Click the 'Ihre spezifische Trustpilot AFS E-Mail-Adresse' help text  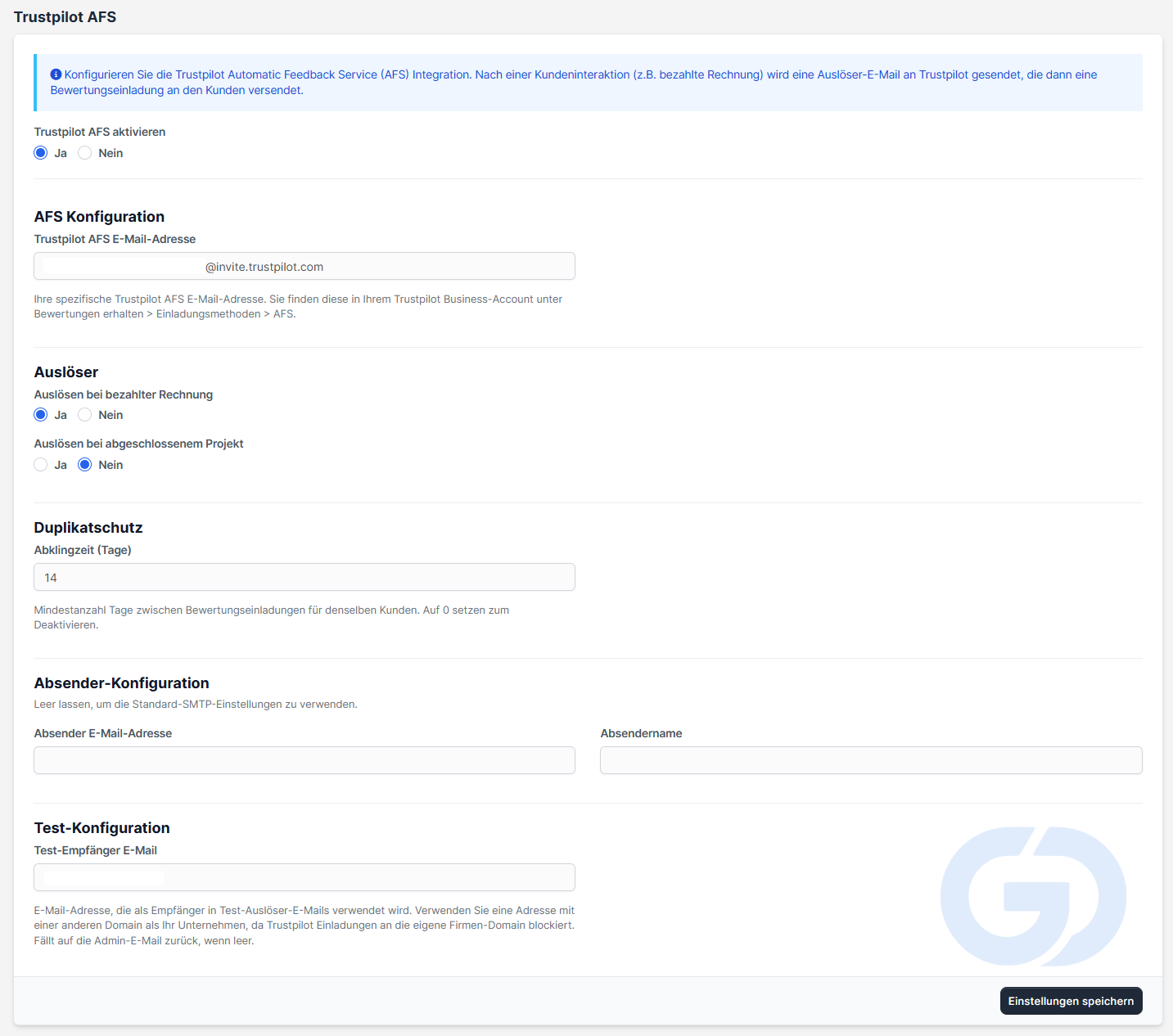(x=298, y=307)
